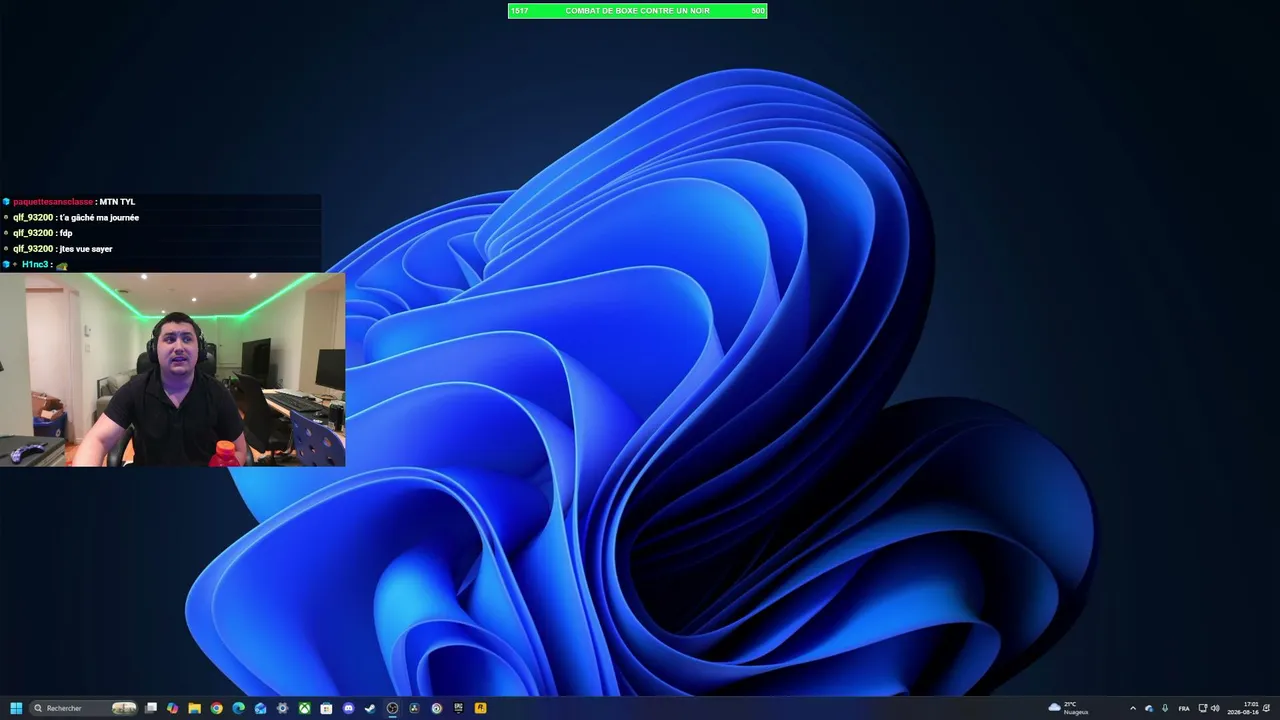Open Settings gear in the taskbar

click(x=283, y=708)
